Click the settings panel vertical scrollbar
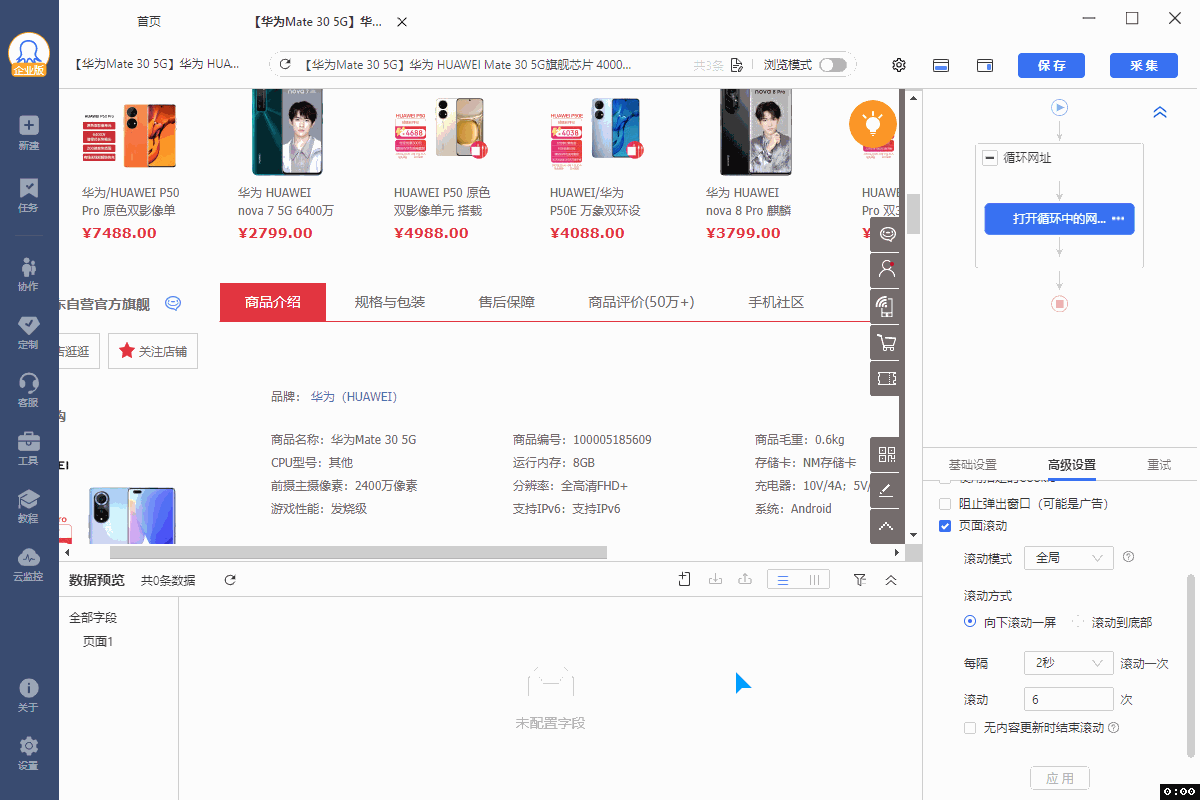Screen dimensions: 1200x800 pos(1190,665)
